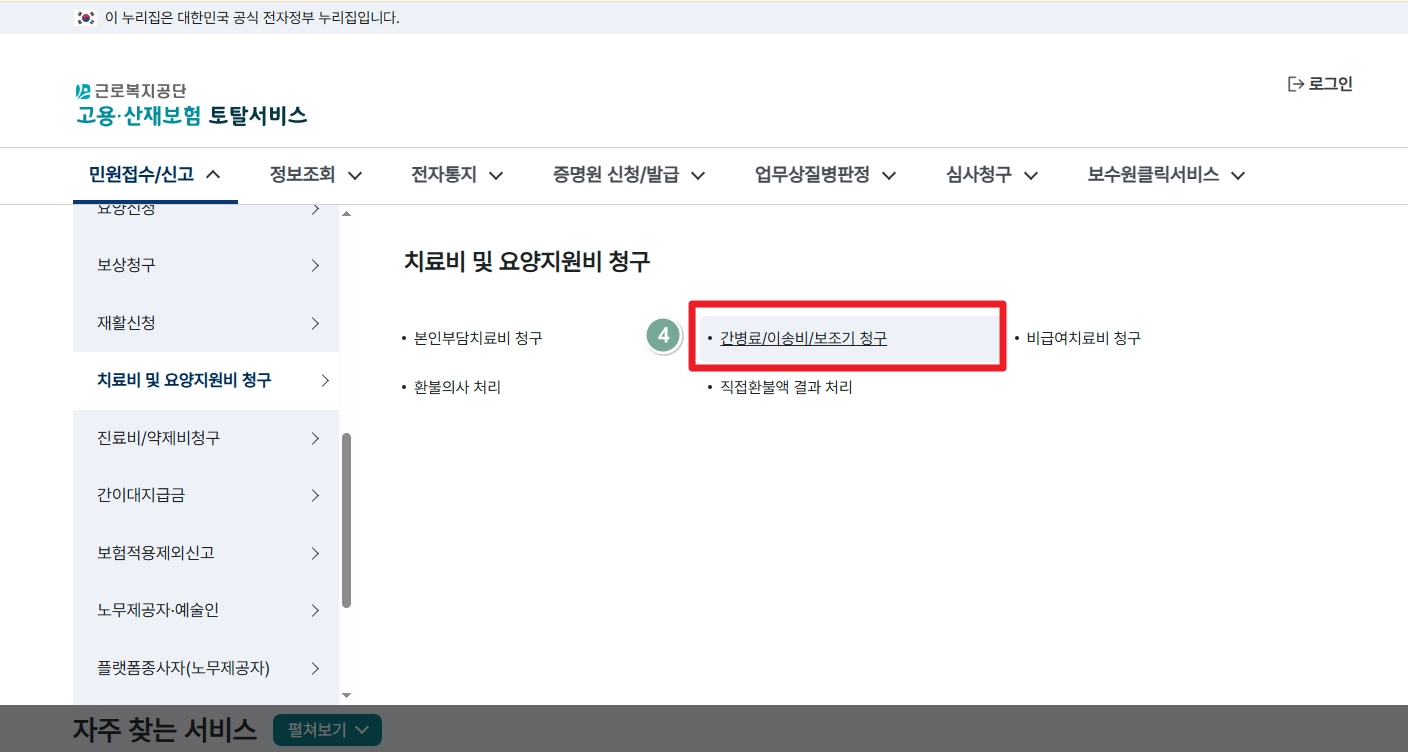Screen dimensions: 1408x752
Task: Click the 로그인 link
Action: pos(1330,83)
